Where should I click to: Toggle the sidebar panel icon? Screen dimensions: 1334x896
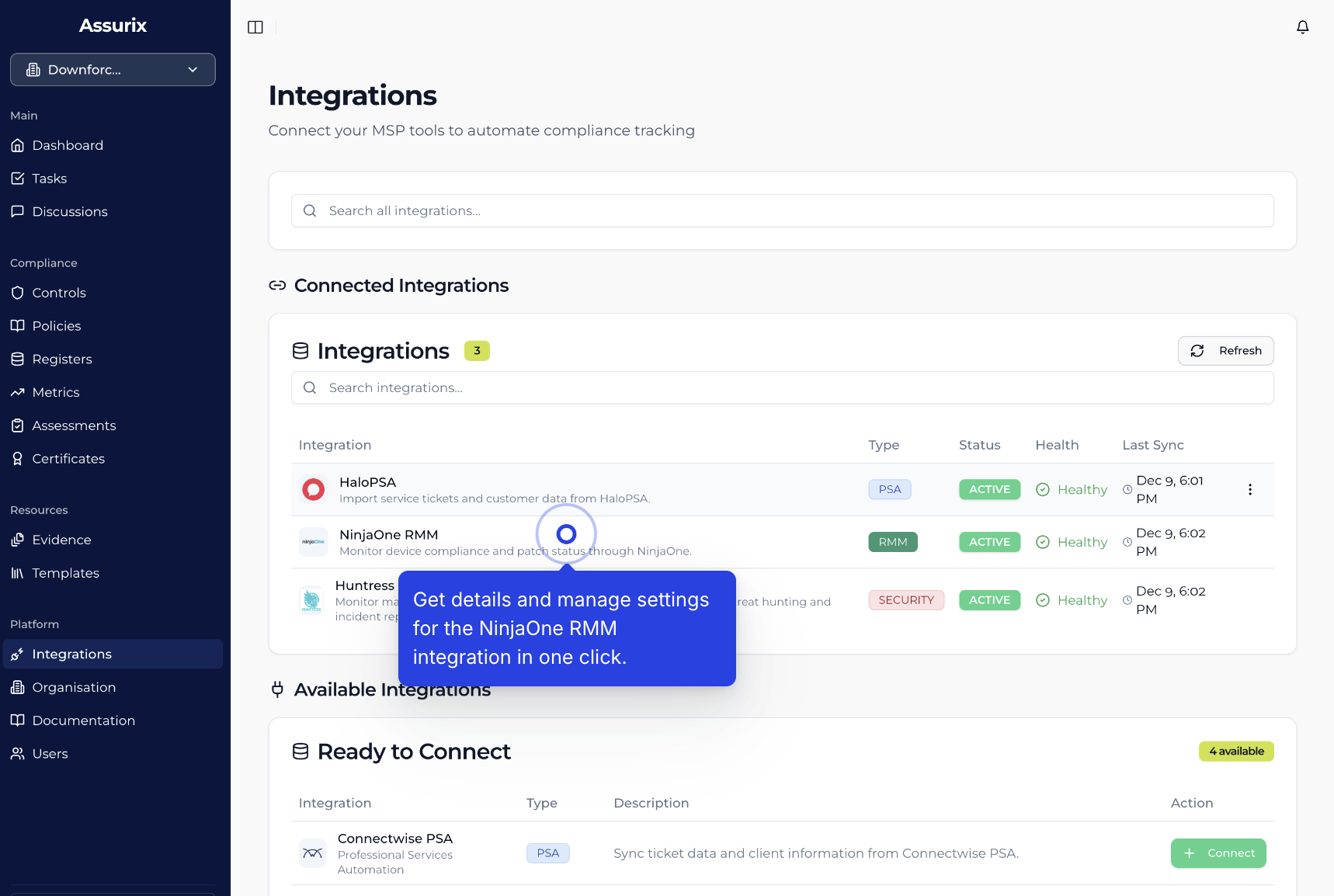255,27
